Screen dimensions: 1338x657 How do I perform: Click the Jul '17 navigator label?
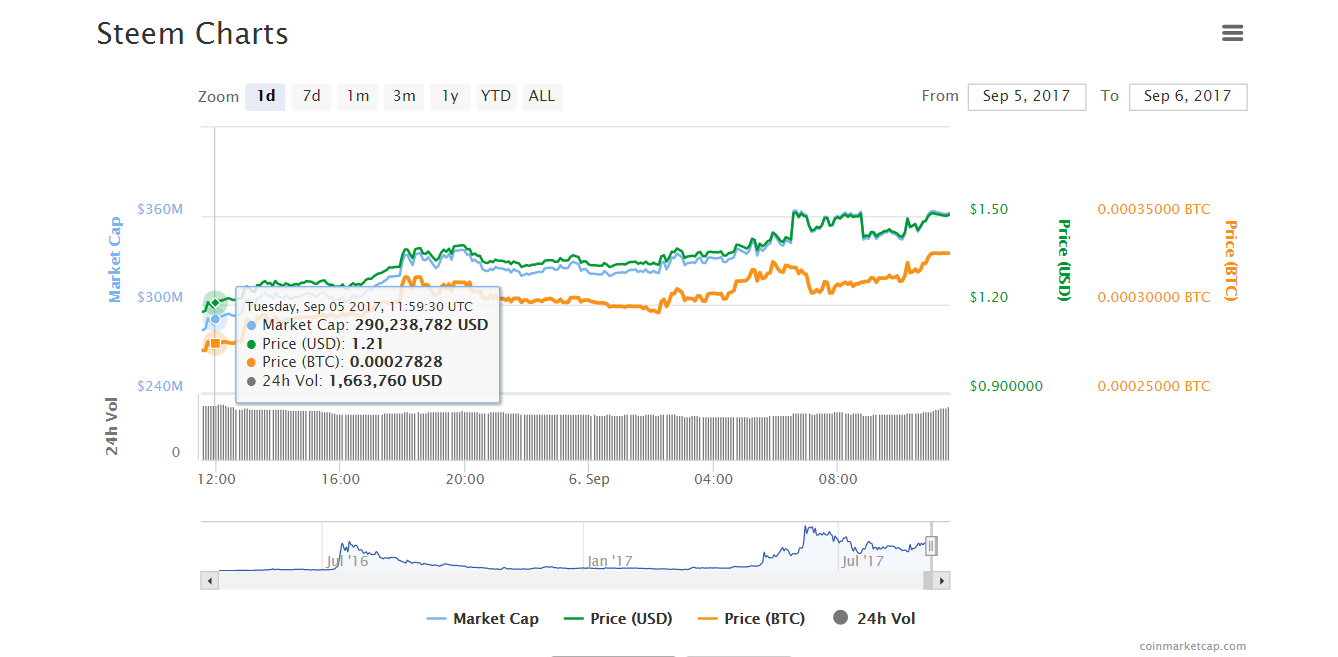tap(862, 561)
